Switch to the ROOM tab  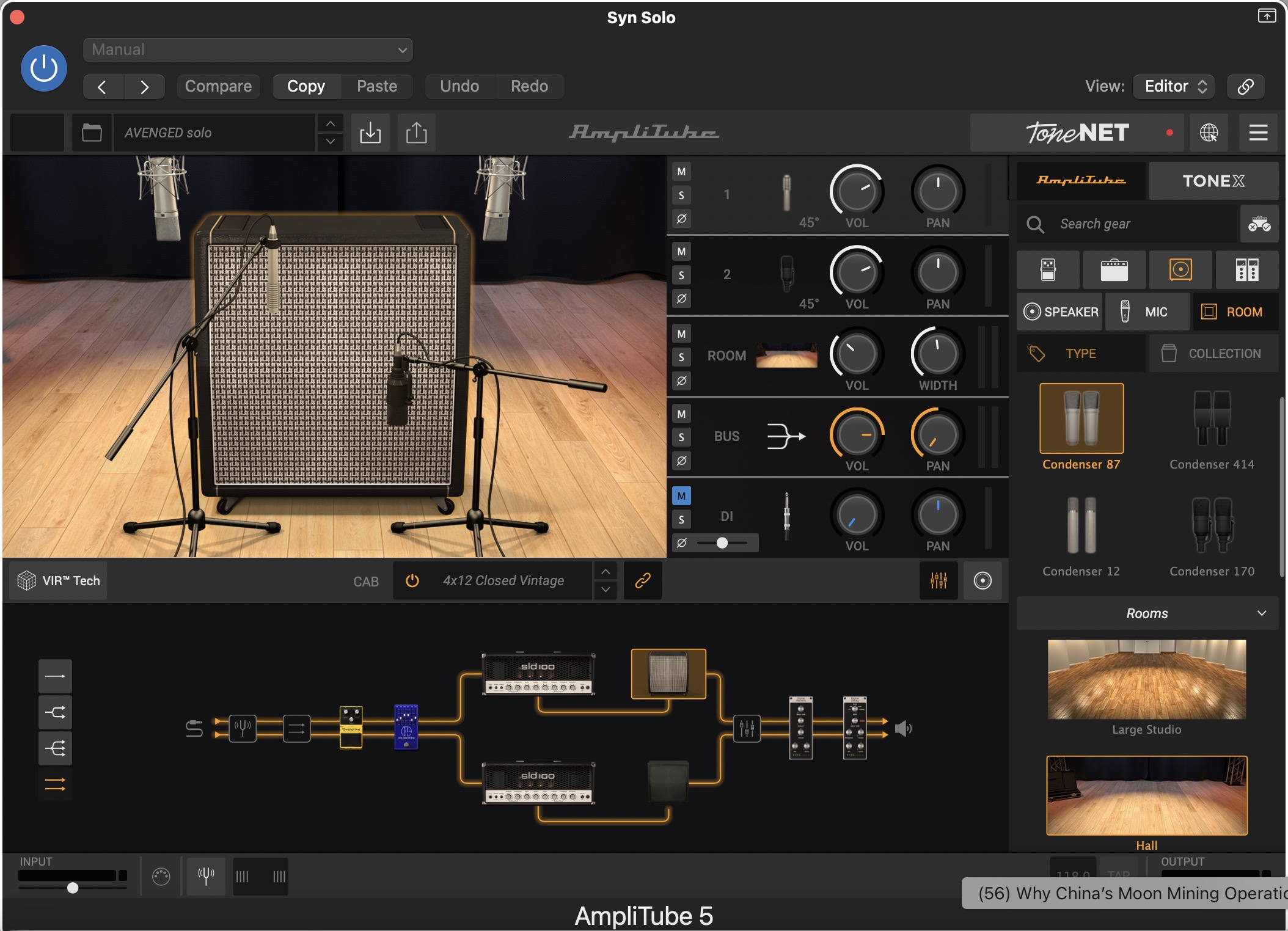[1235, 312]
